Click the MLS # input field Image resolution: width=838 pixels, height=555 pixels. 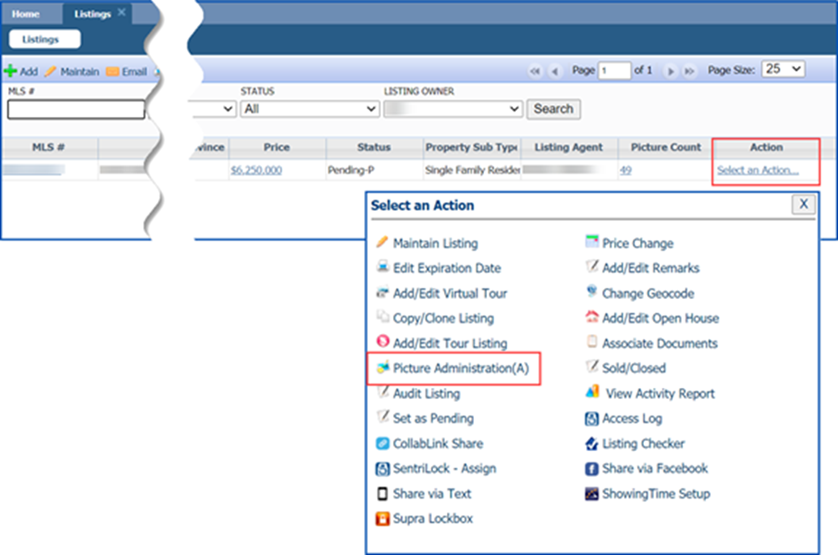tap(76, 109)
